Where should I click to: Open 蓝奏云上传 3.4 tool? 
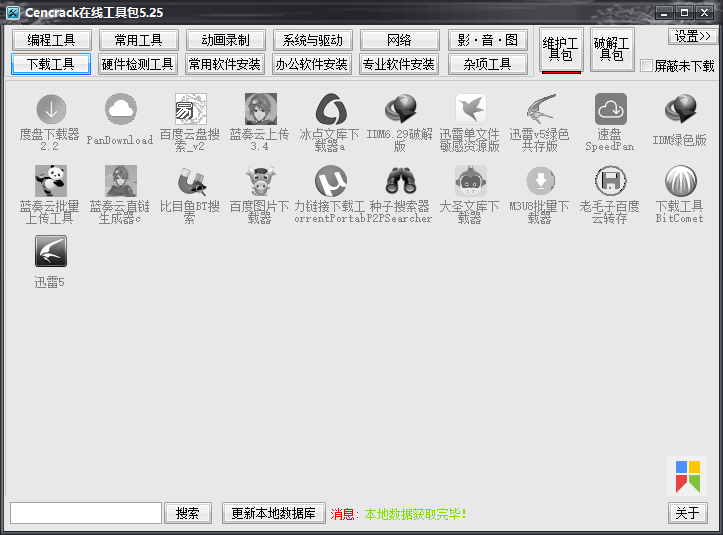tap(261, 110)
